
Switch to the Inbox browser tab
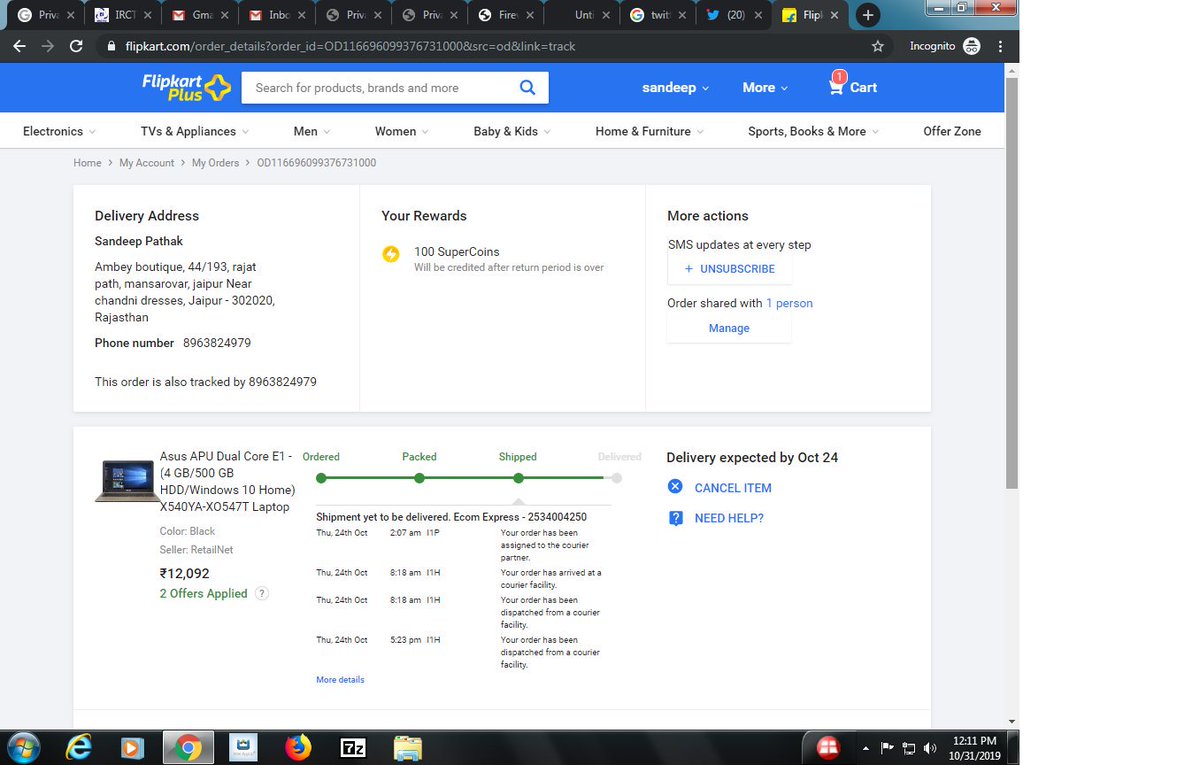point(276,16)
